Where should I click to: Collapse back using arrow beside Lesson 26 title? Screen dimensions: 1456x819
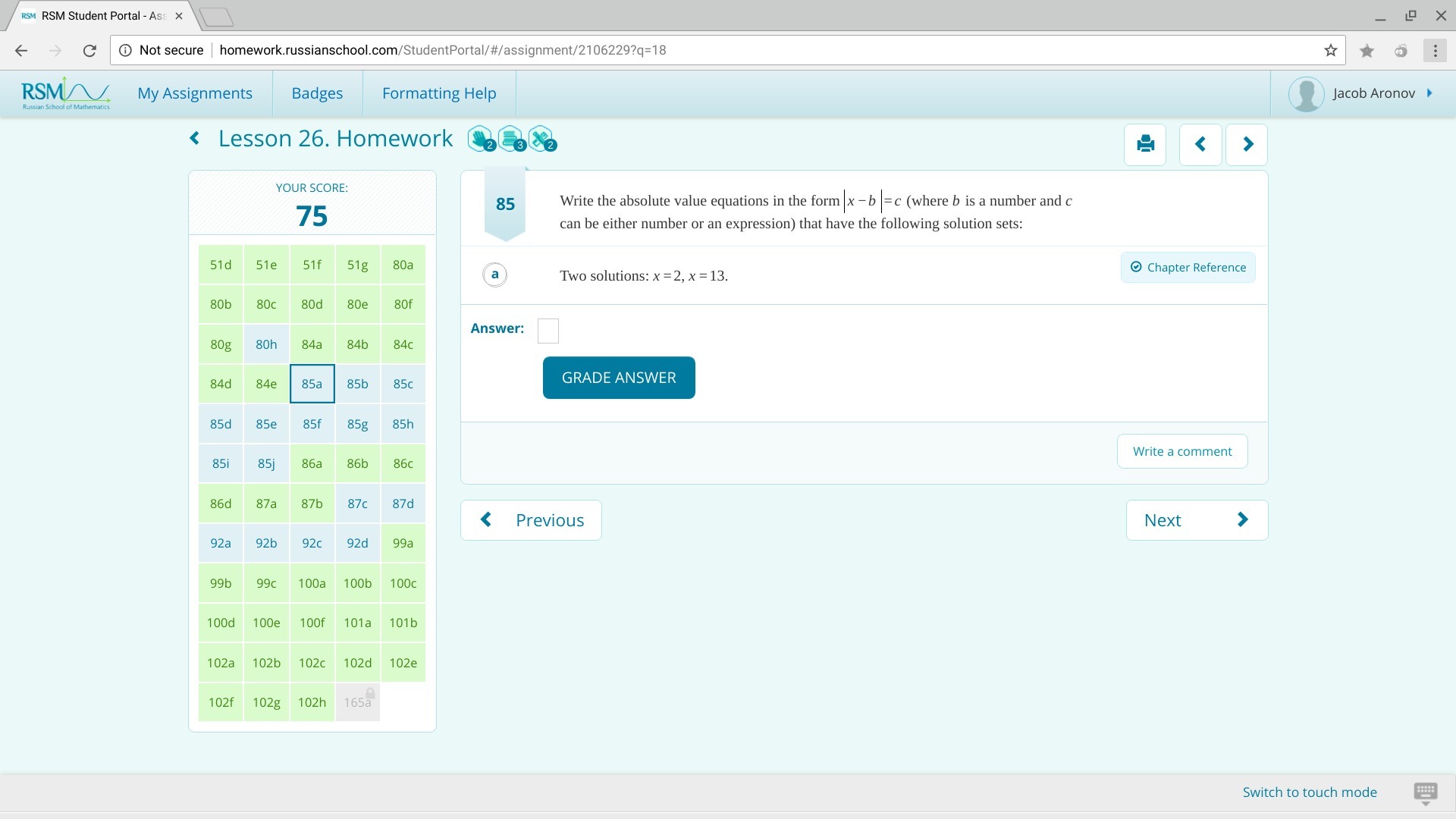coord(195,138)
